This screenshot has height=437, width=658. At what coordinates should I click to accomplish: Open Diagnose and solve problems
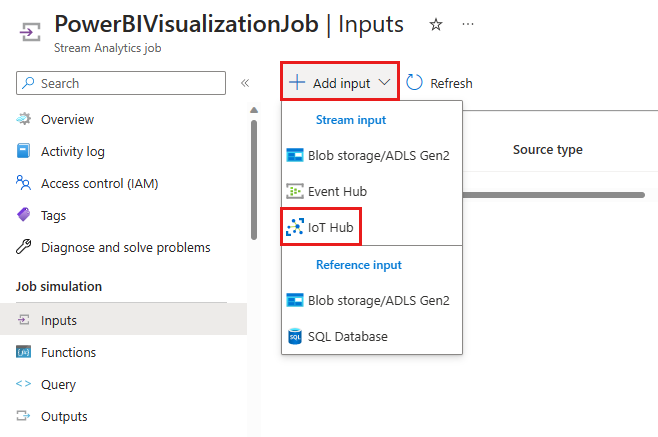tap(125, 248)
